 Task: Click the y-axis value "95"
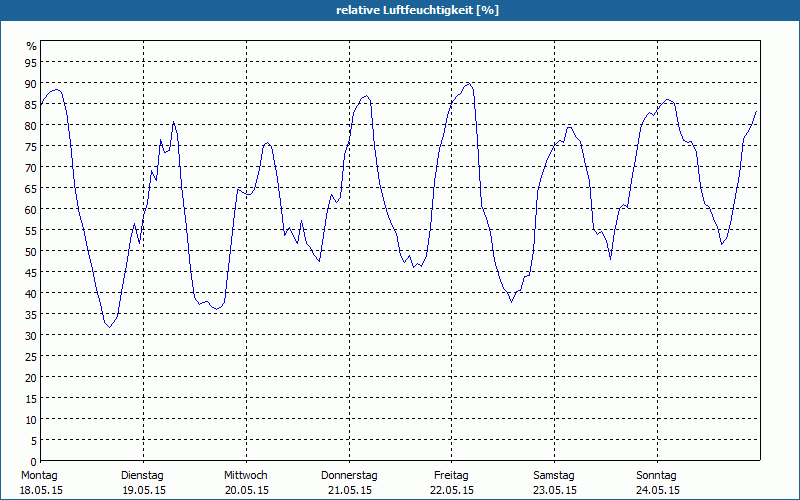pos(31,62)
